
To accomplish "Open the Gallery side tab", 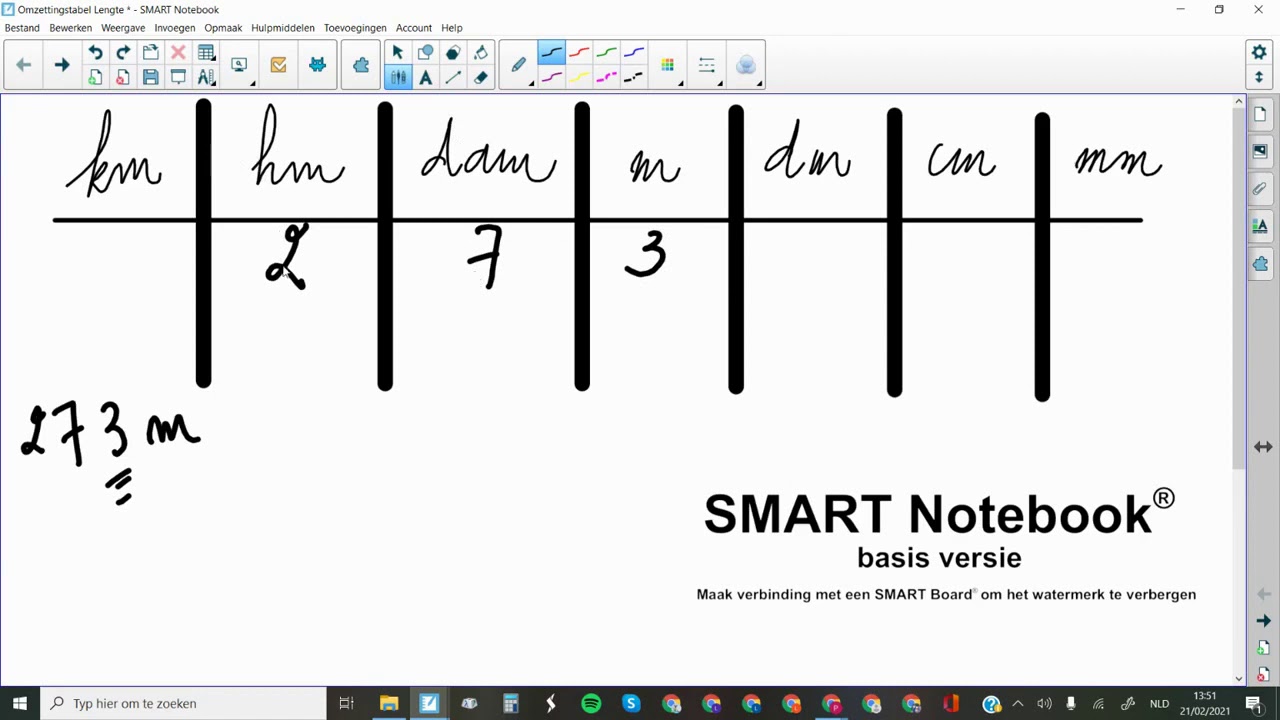I will point(1260,151).
